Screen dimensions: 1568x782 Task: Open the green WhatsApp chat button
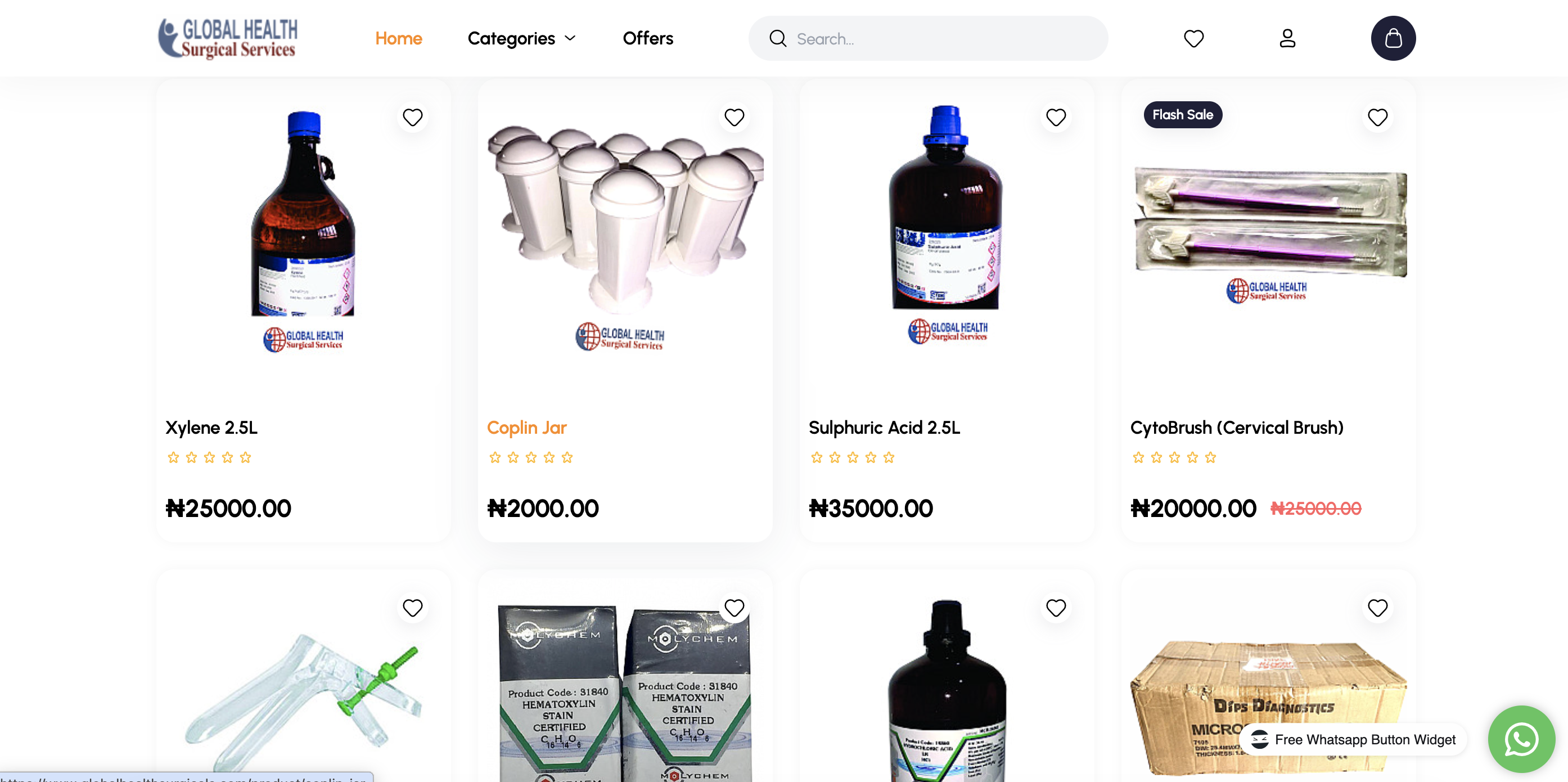[x=1521, y=738]
